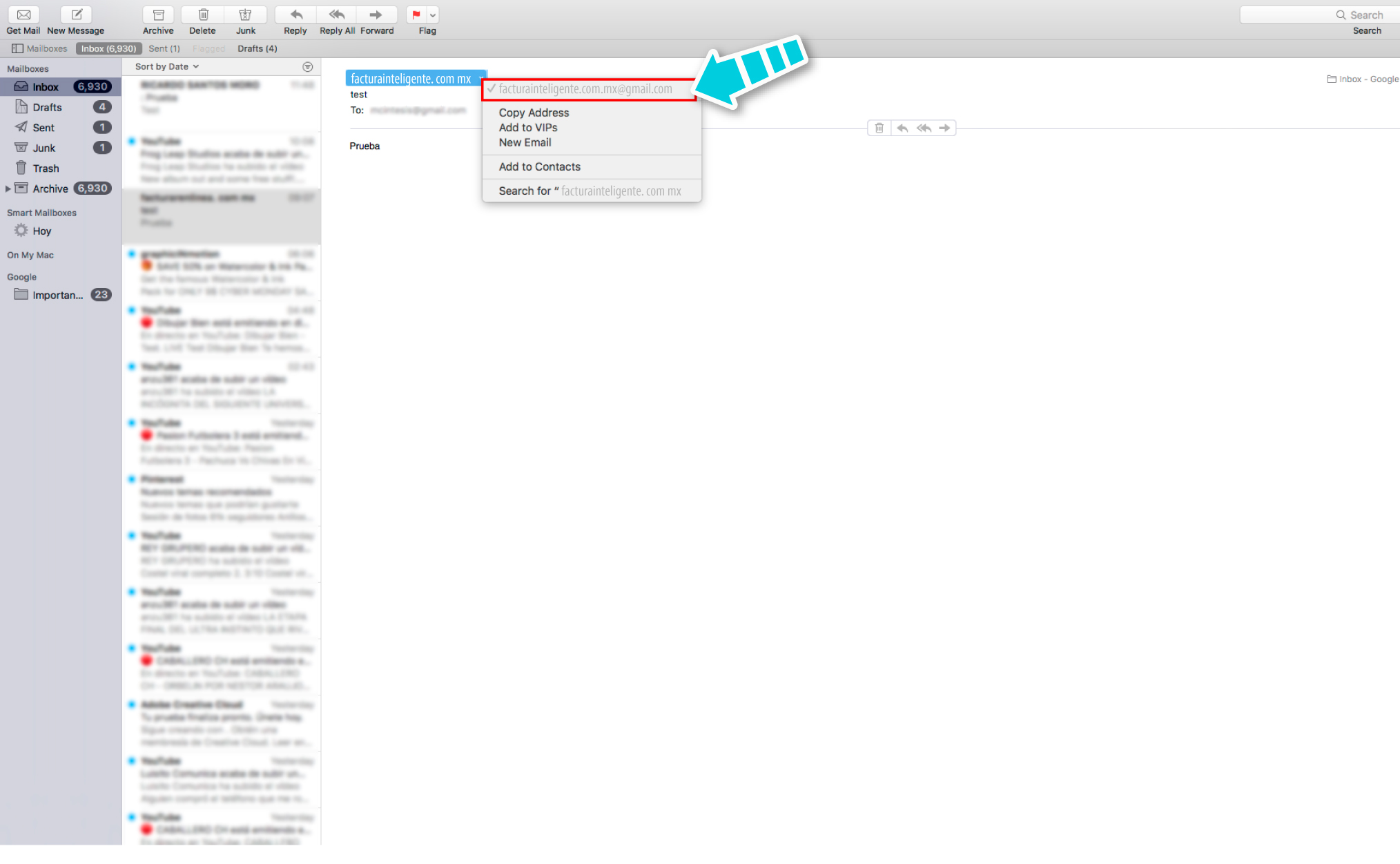Expand the Archive mailbox folder
The height and width of the screenshot is (864, 1400).
[x=8, y=189]
